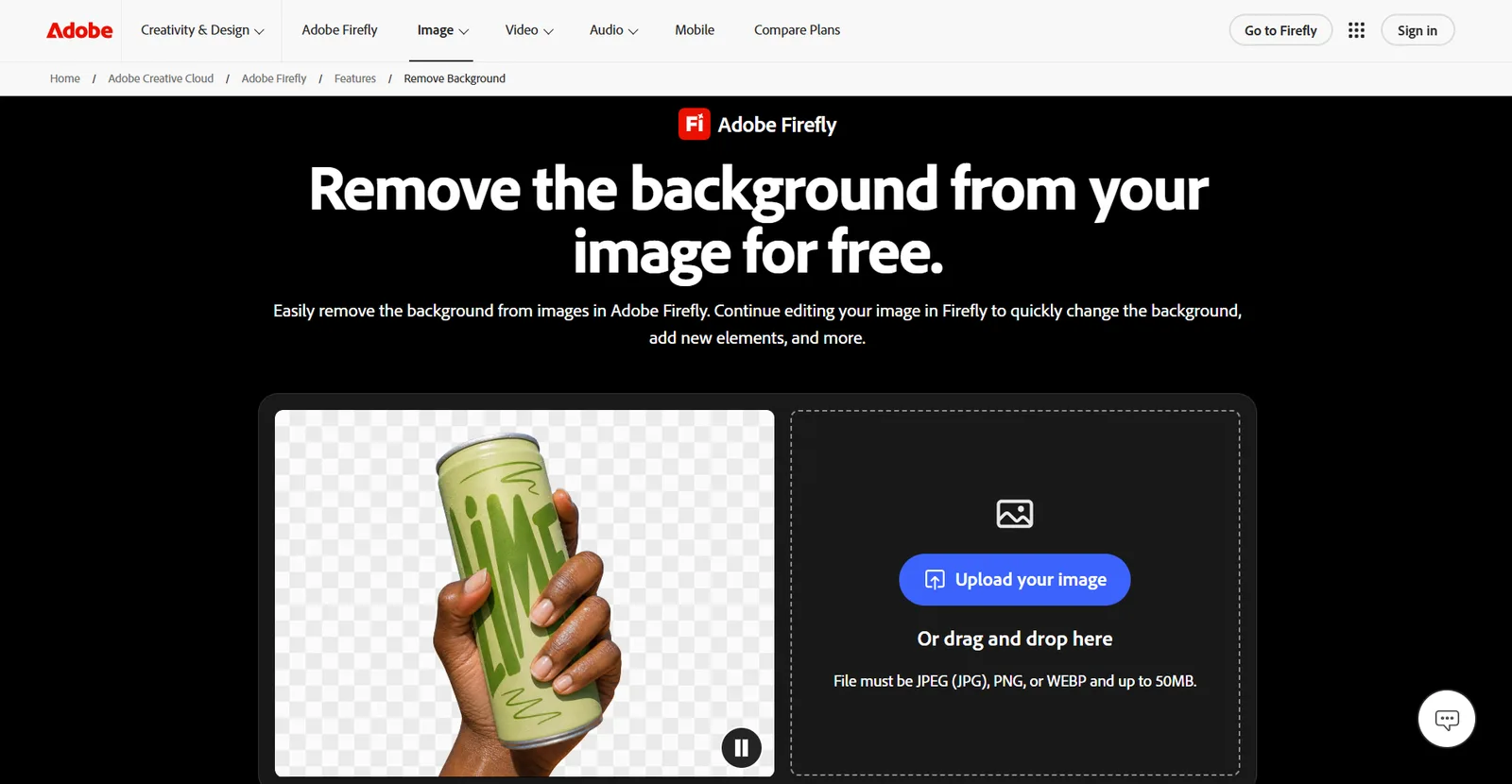Open Compare Plans in the navigation
Image resolution: width=1512 pixels, height=784 pixels.
click(x=797, y=30)
